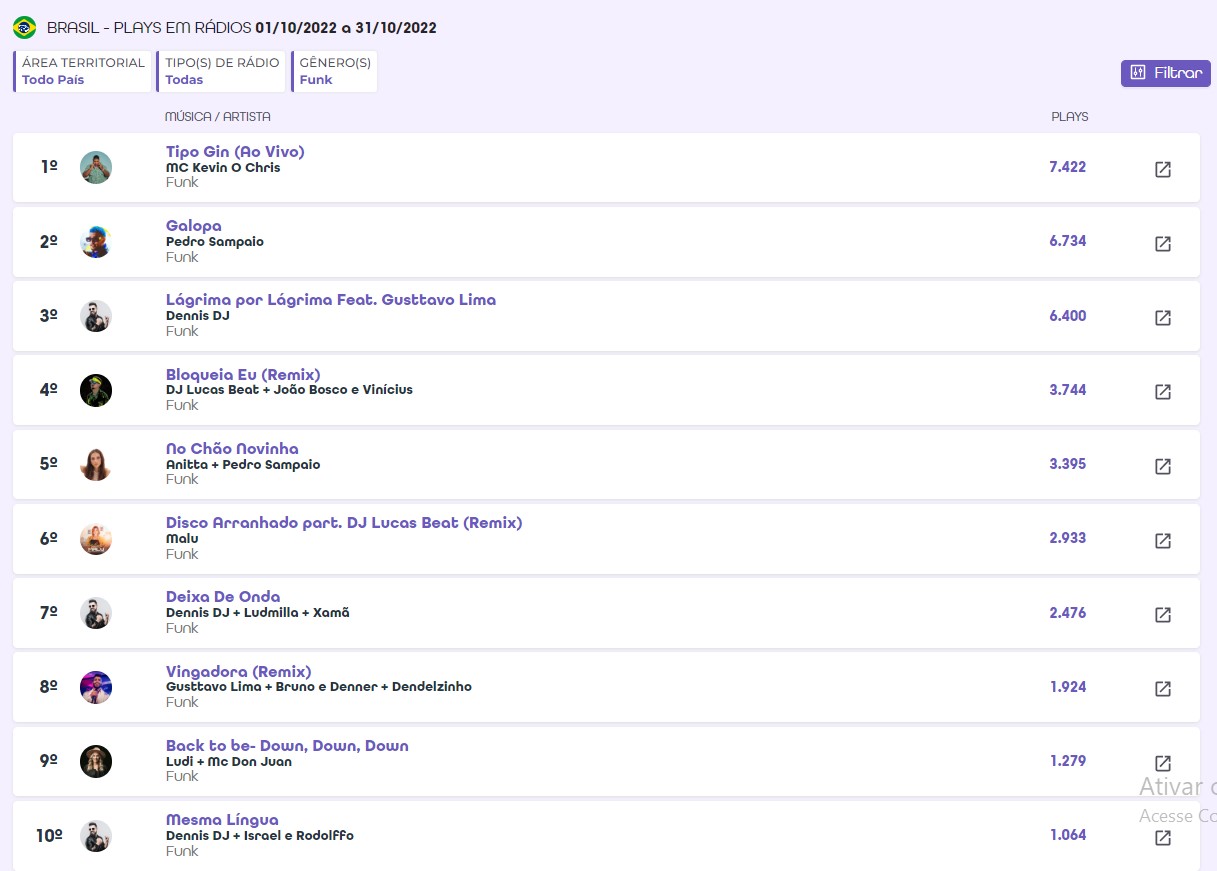The width and height of the screenshot is (1217, 871).
Task: Click play count 6.734
Action: coord(1068,241)
